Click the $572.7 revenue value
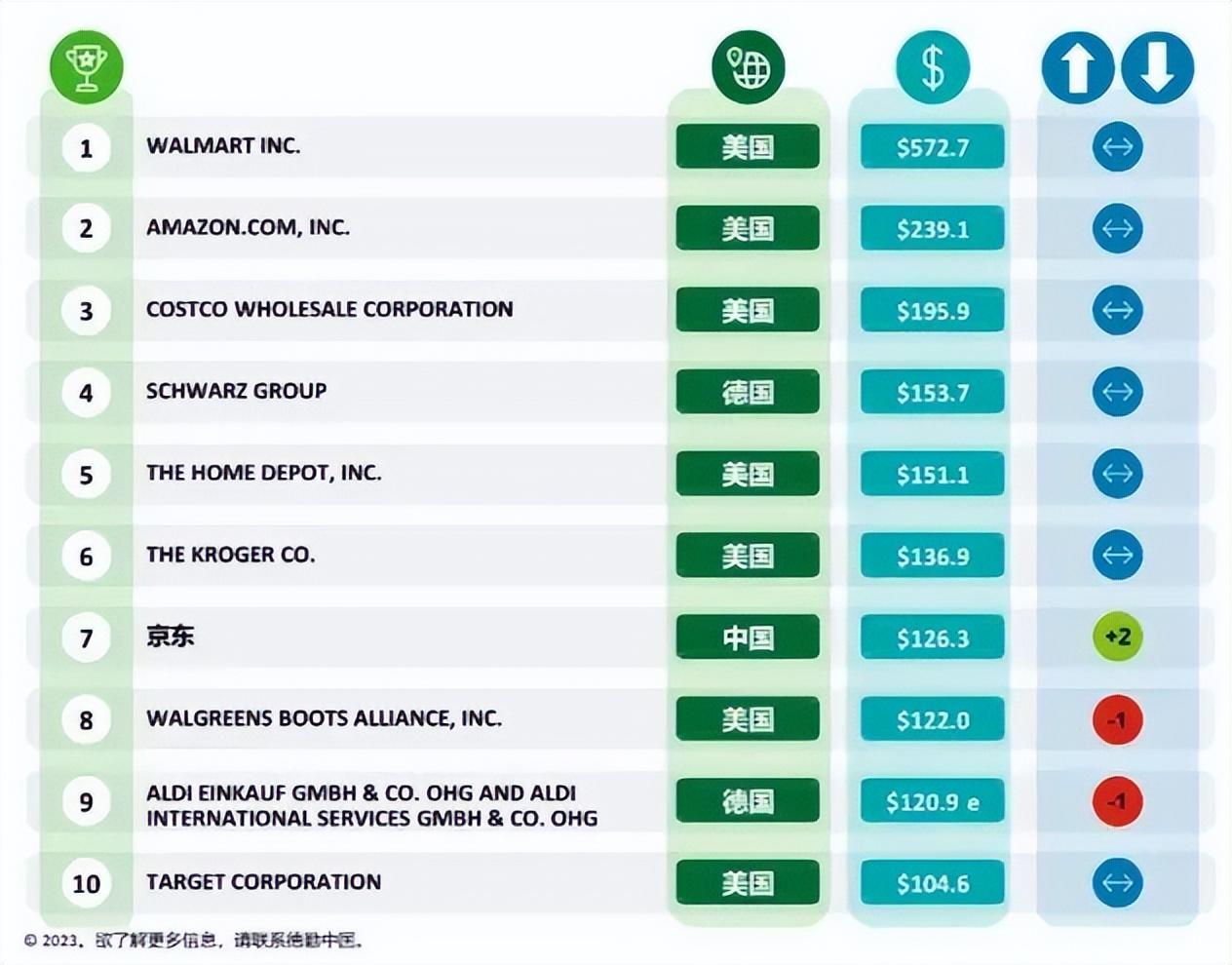The height and width of the screenshot is (965, 1232). [933, 147]
